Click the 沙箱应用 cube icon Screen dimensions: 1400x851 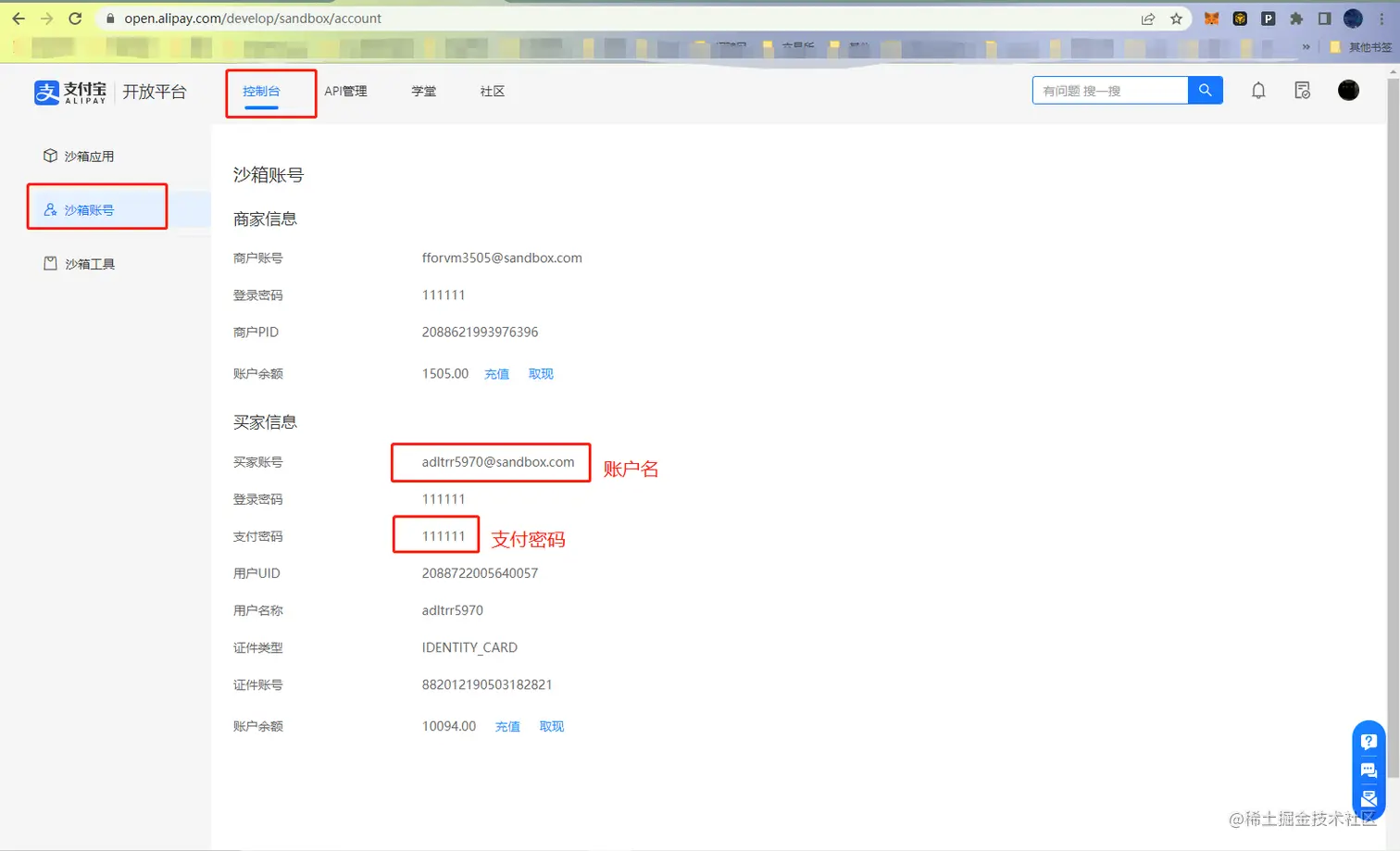pos(50,156)
